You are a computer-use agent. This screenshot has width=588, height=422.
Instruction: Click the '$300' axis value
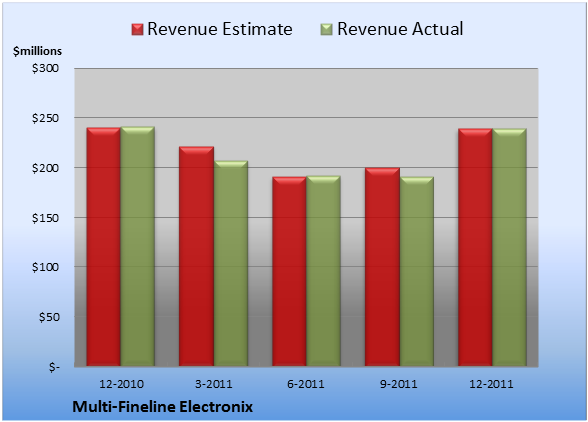tap(45, 68)
